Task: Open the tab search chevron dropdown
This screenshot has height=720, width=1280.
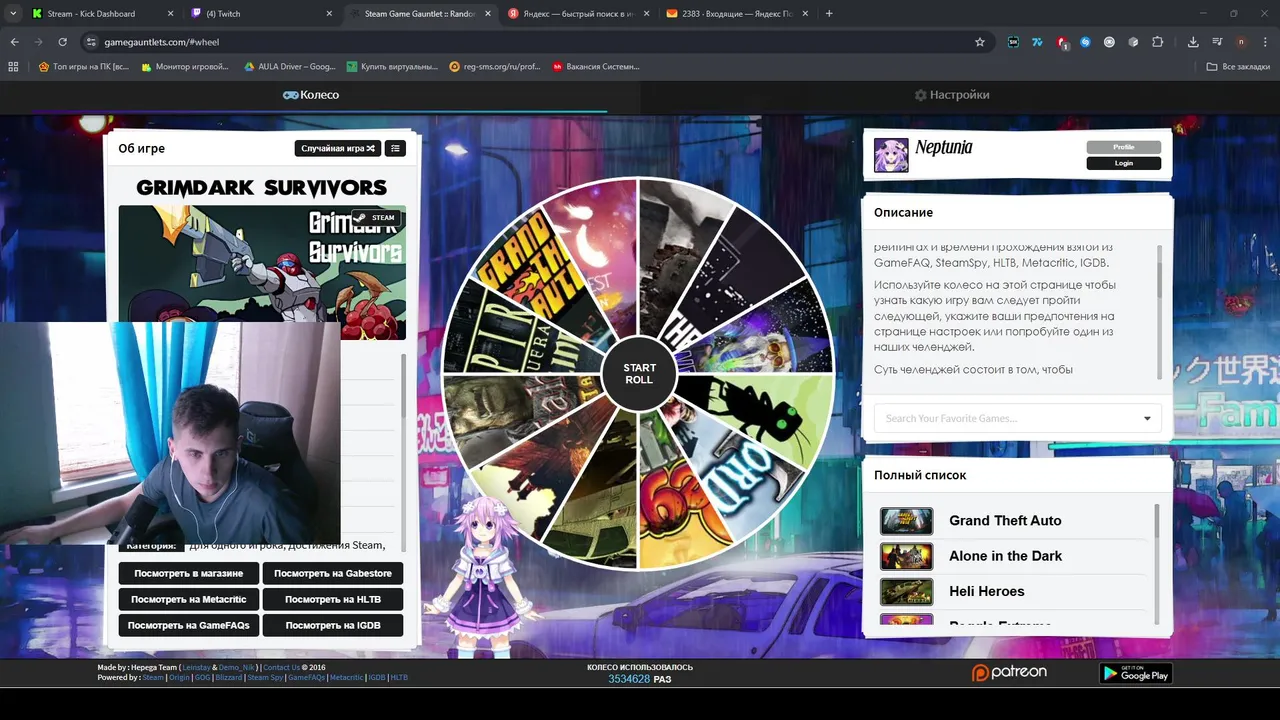Action: click(12, 14)
